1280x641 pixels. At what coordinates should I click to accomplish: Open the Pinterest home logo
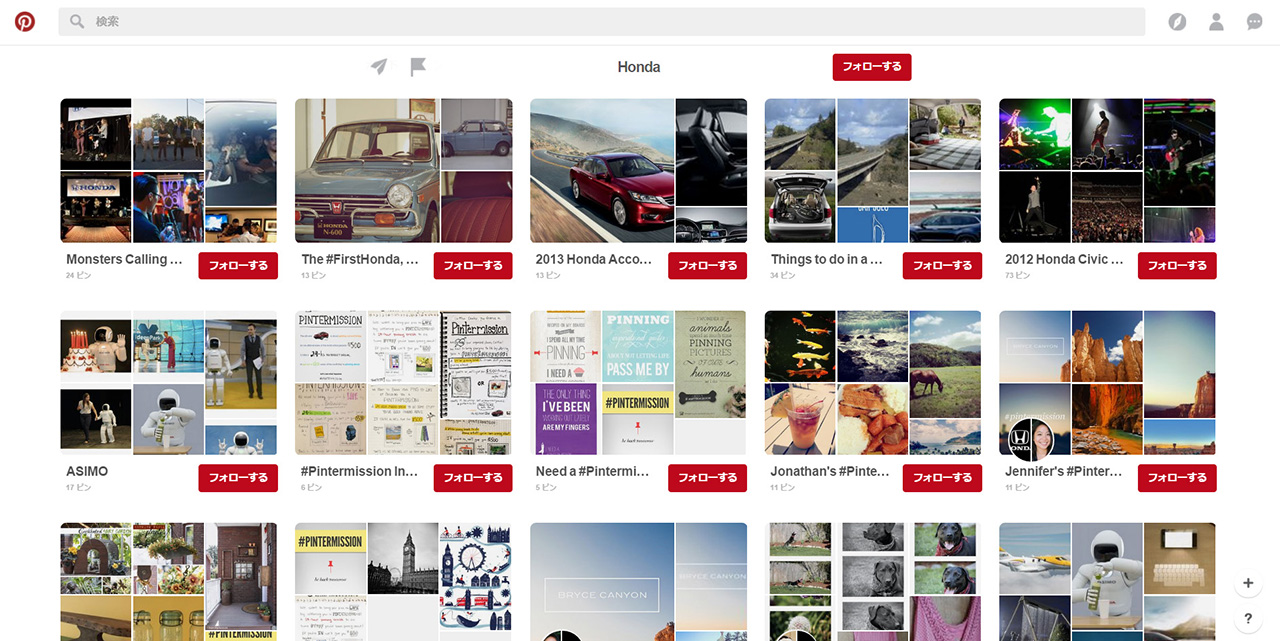pyautogui.click(x=25, y=21)
